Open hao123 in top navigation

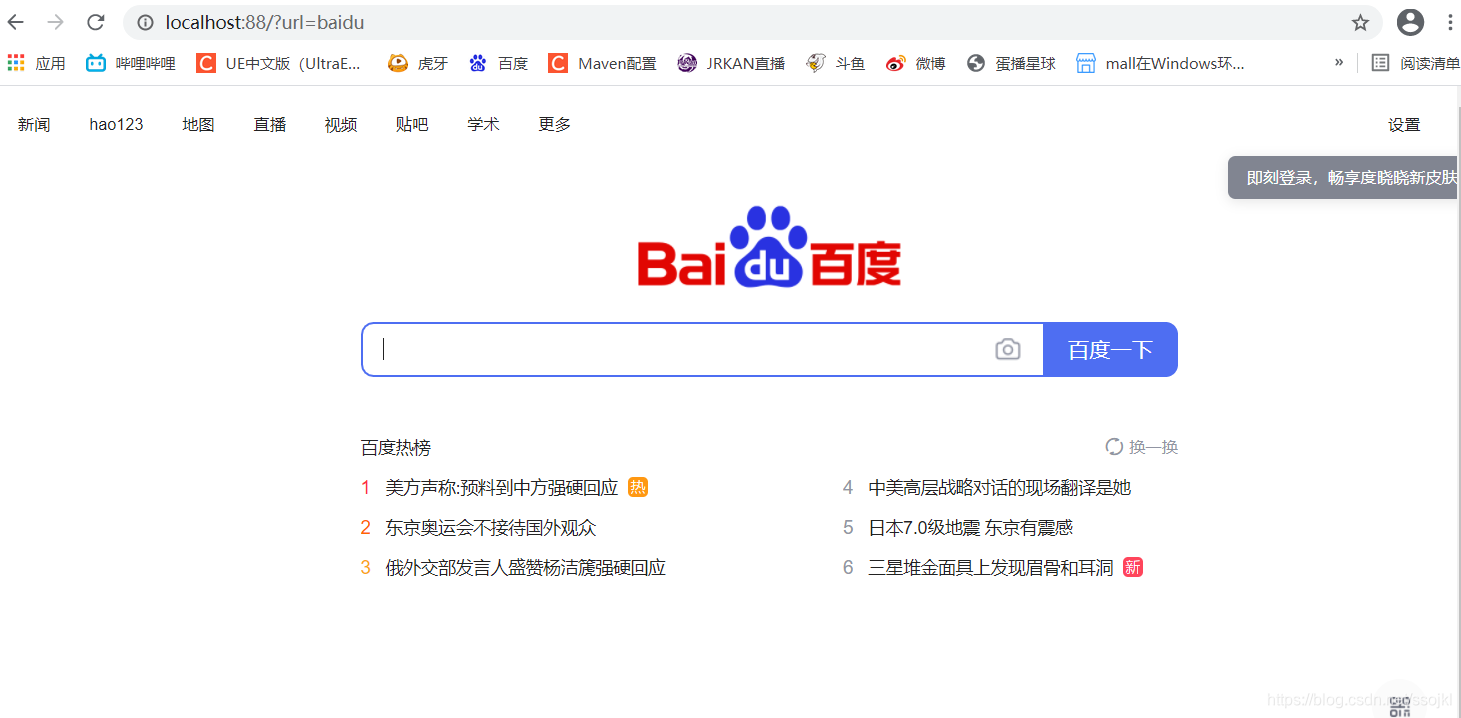tap(116, 125)
